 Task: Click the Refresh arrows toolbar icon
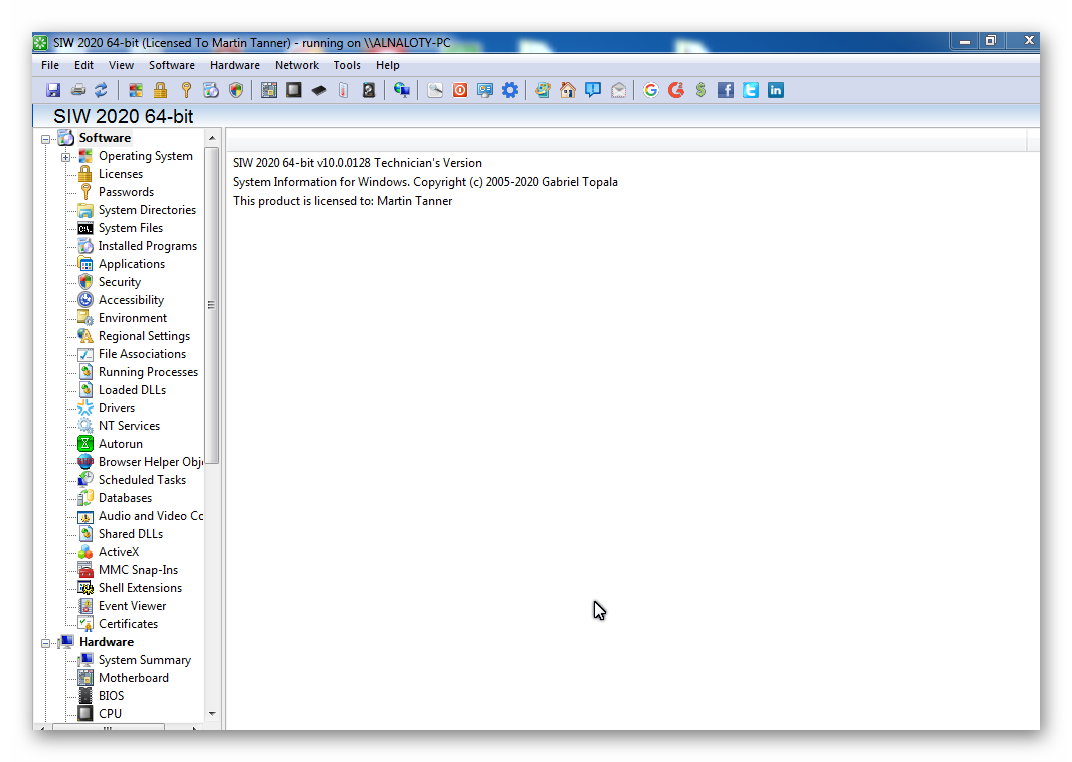click(x=101, y=90)
